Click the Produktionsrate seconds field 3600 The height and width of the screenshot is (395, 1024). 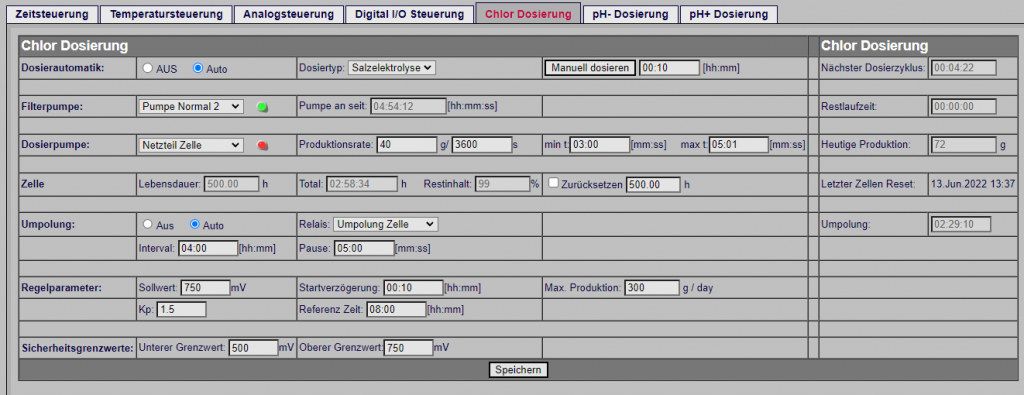481,145
